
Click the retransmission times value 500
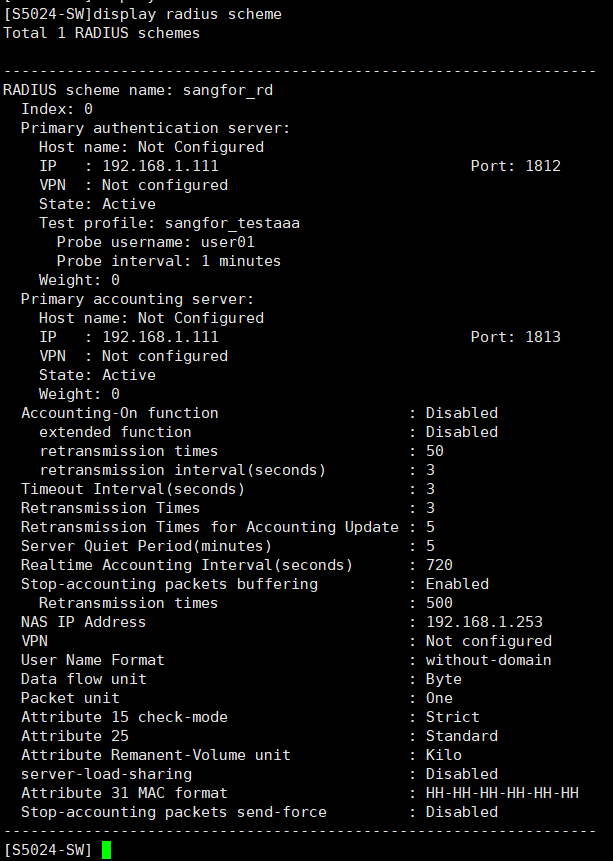[439, 603]
